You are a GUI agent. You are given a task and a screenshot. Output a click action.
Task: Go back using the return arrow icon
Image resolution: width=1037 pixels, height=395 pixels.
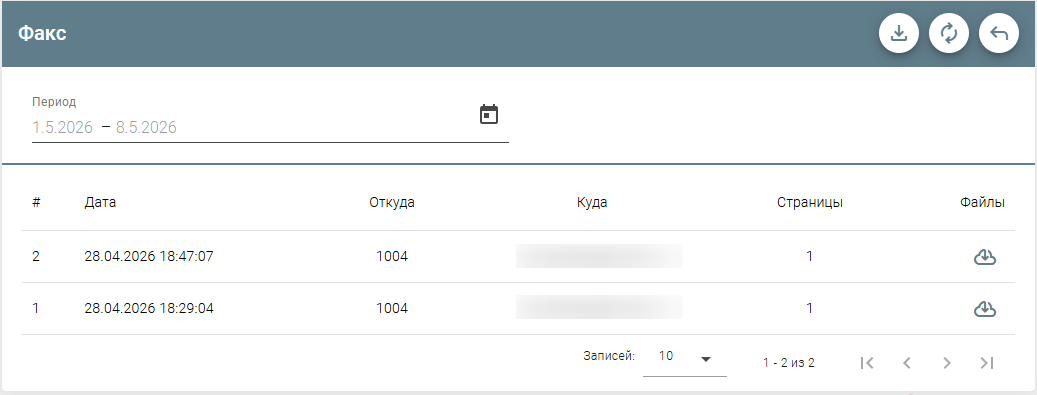tap(999, 32)
